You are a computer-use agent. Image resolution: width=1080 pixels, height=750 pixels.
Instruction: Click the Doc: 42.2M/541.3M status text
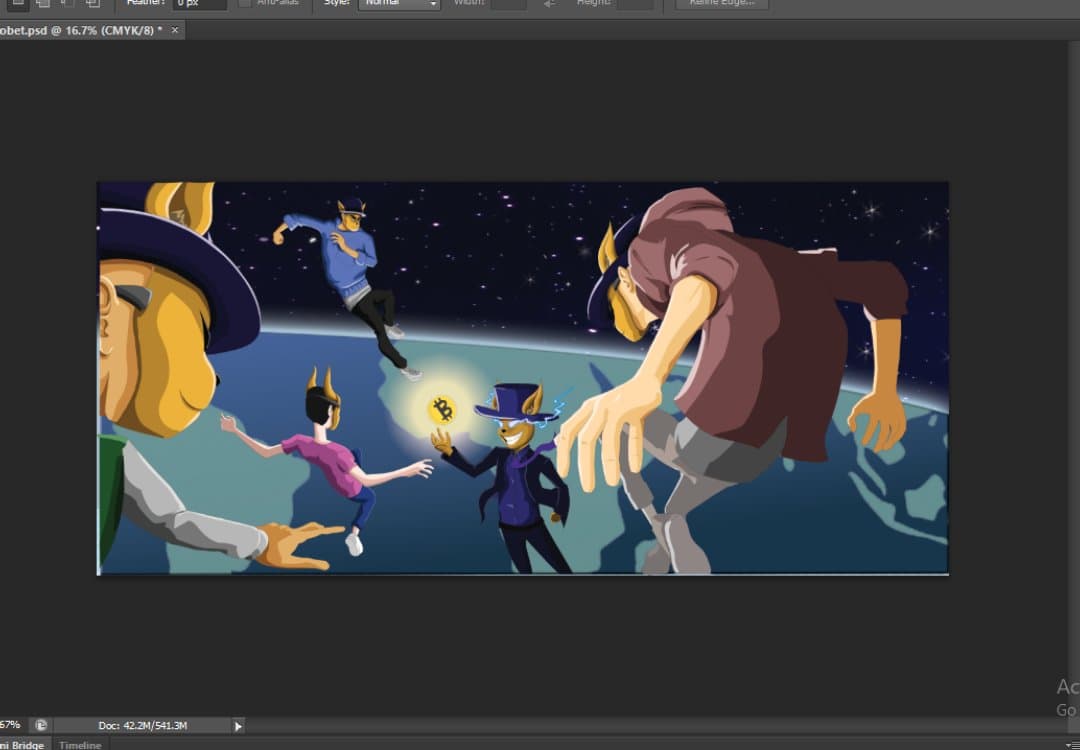tap(143, 725)
